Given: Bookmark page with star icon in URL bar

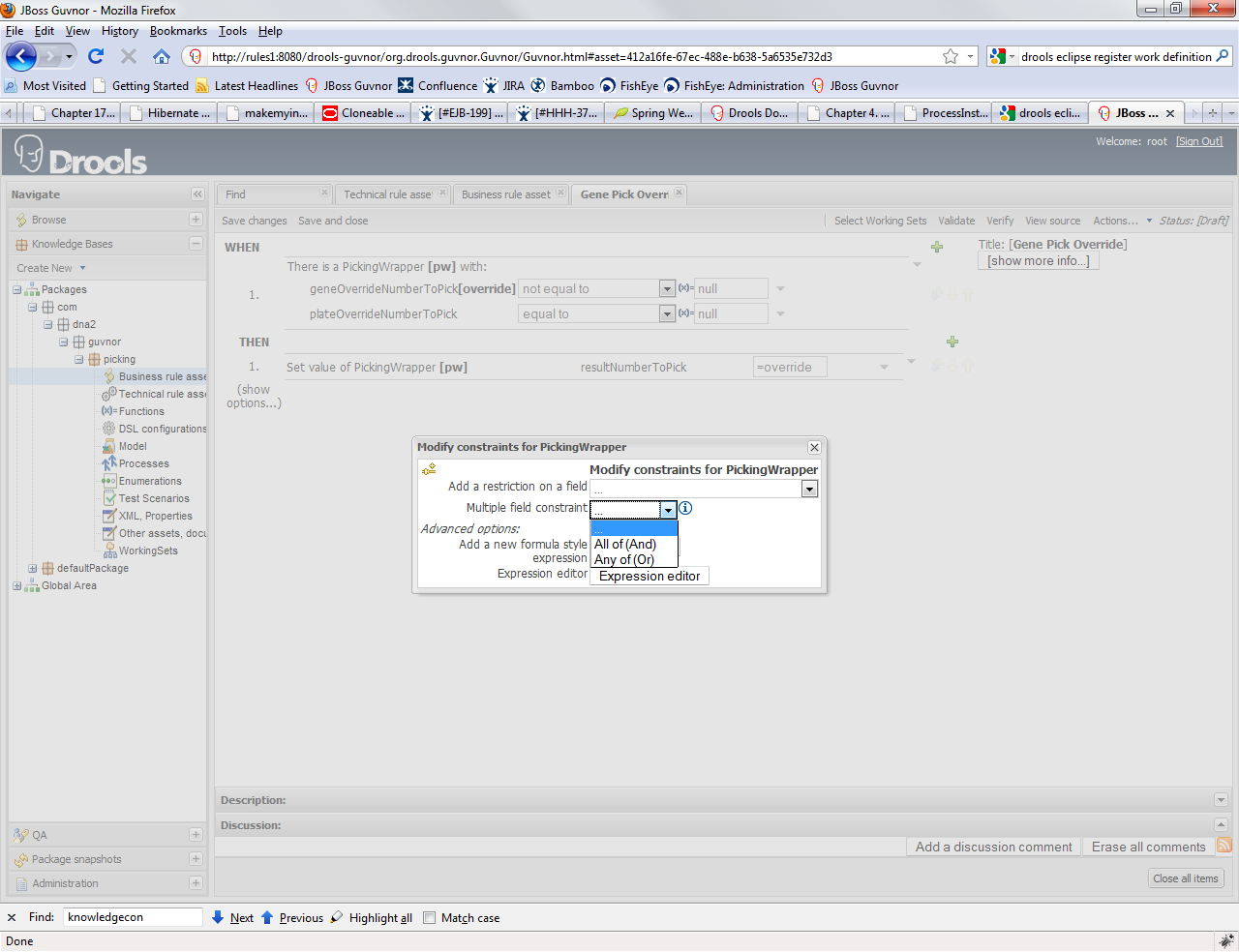Looking at the screenshot, I should (951, 56).
